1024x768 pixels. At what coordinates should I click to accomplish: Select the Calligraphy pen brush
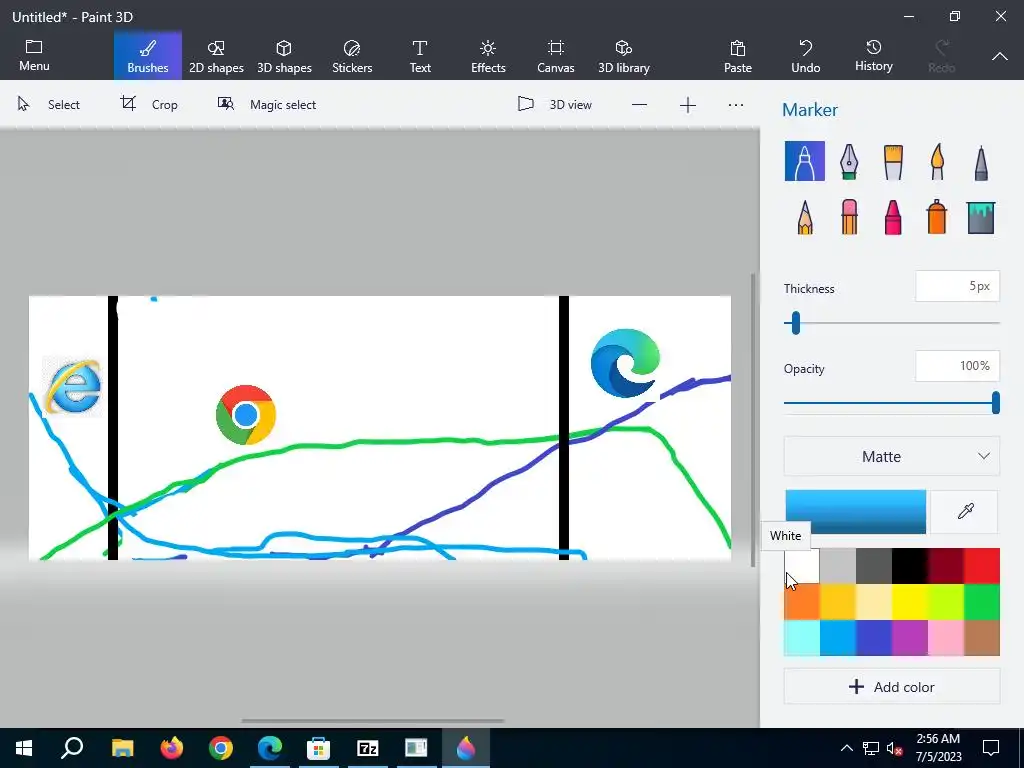tap(848, 161)
